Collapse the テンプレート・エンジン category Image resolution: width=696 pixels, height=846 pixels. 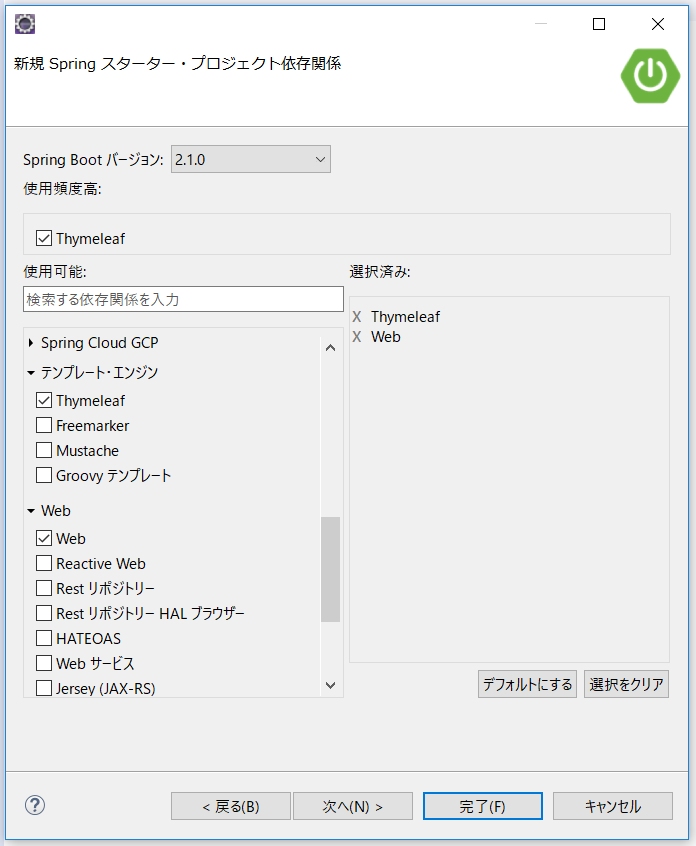coord(31,372)
